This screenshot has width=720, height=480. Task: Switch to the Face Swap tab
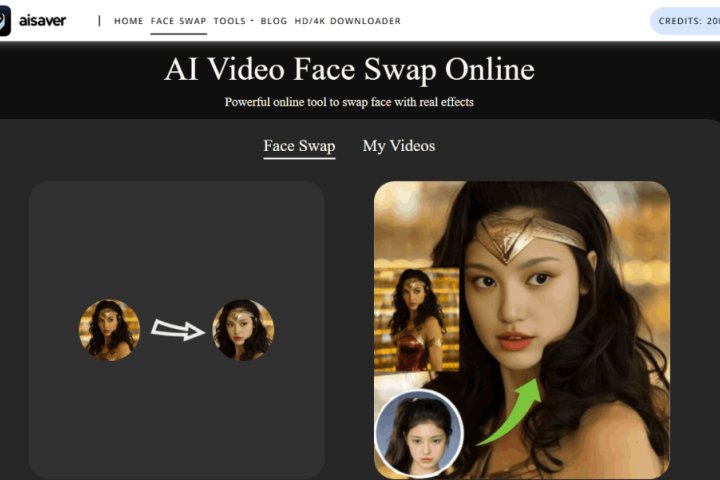click(x=299, y=146)
